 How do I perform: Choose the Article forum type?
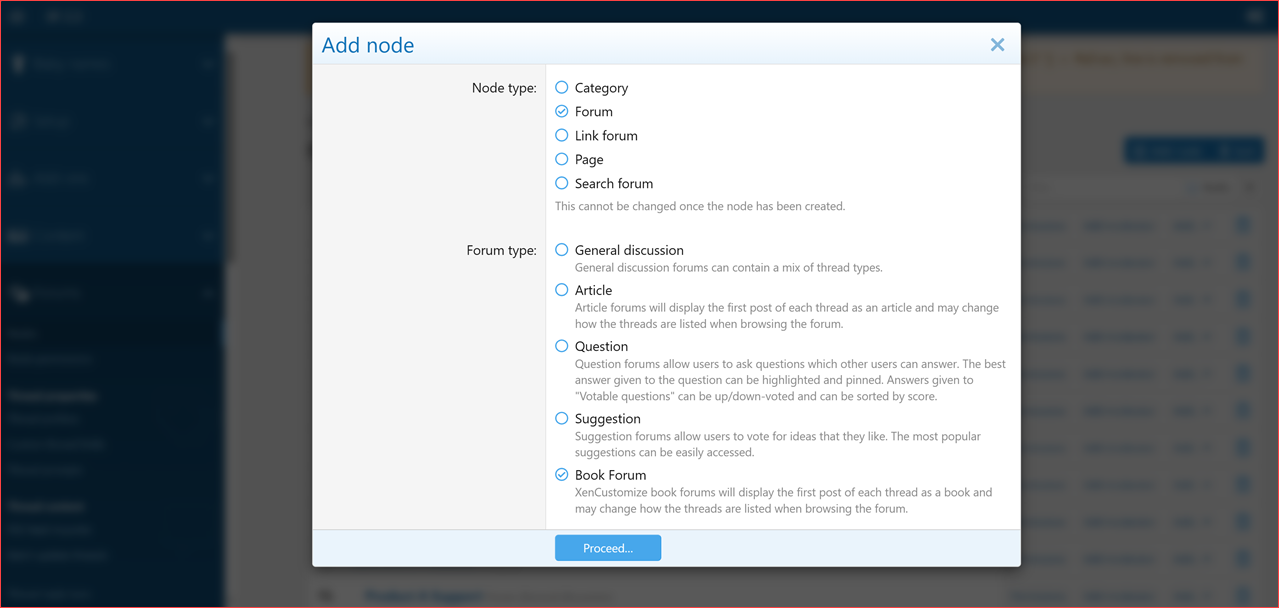point(561,289)
